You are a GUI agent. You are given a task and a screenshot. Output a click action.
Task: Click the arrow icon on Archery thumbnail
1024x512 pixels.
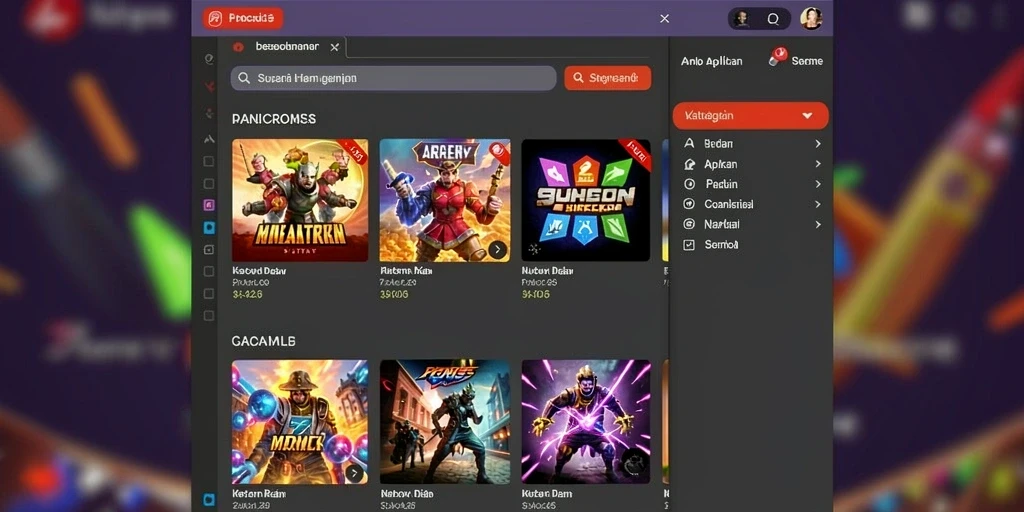pyautogui.click(x=498, y=249)
